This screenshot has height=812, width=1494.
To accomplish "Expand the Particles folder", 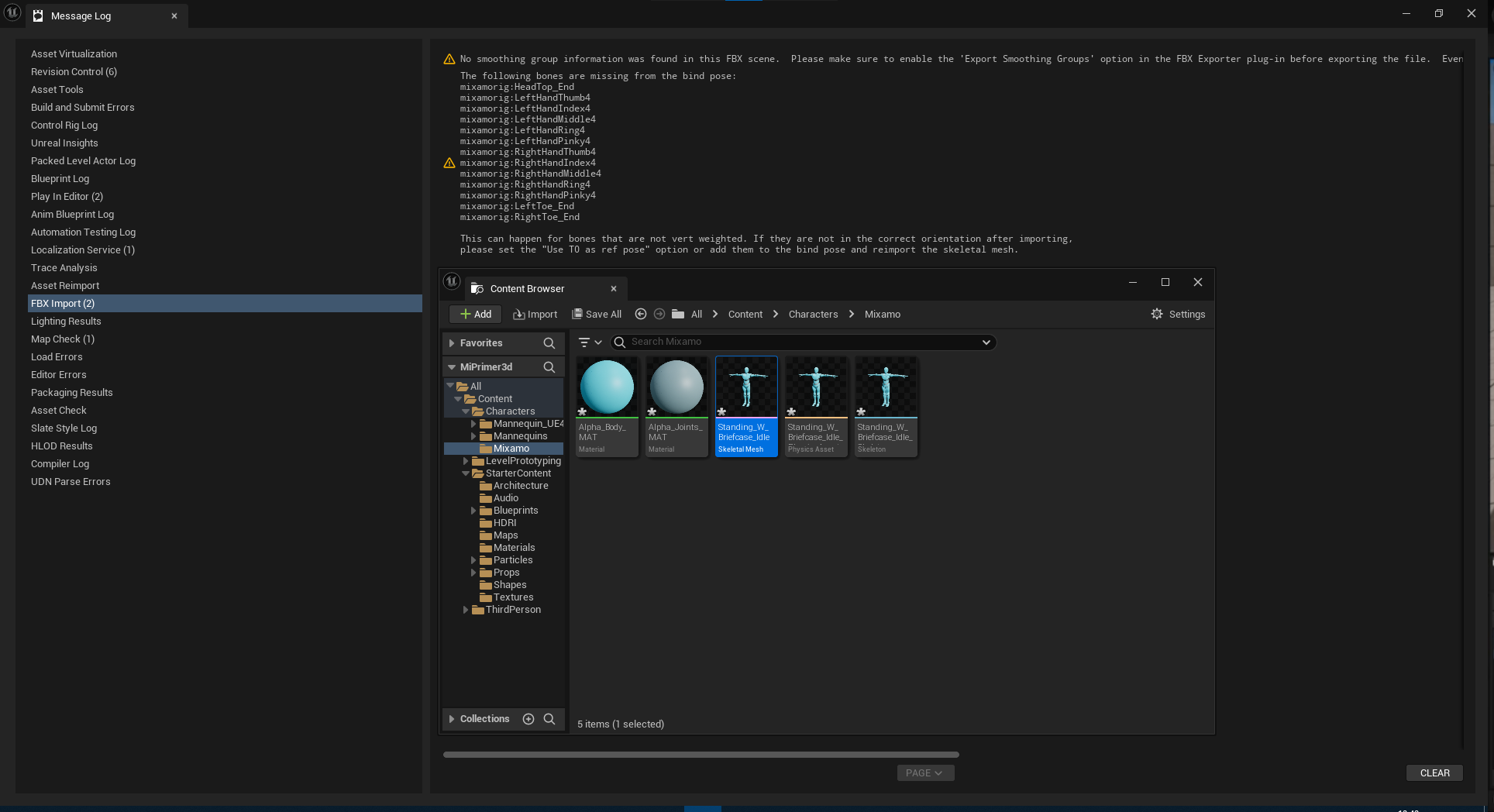I will pyautogui.click(x=473, y=560).
